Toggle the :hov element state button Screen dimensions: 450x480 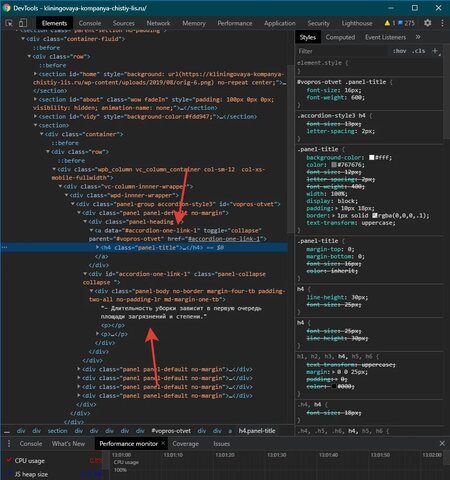coord(399,51)
